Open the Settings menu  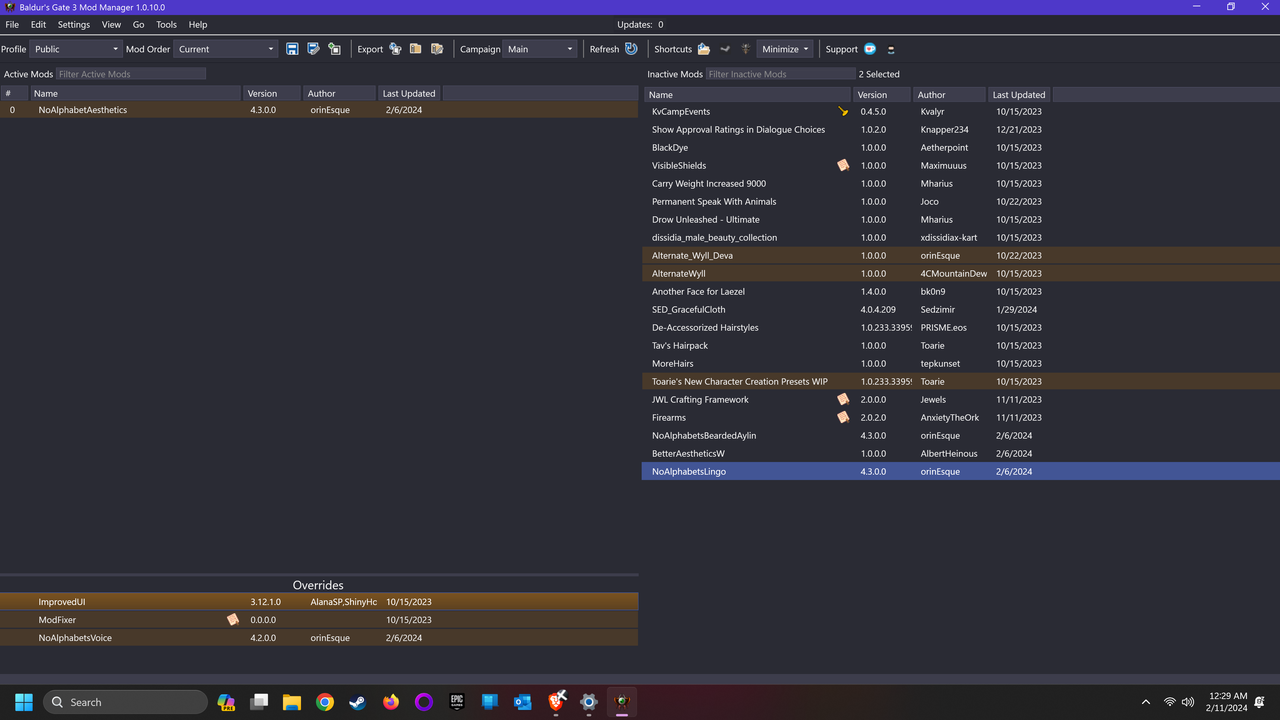[74, 24]
